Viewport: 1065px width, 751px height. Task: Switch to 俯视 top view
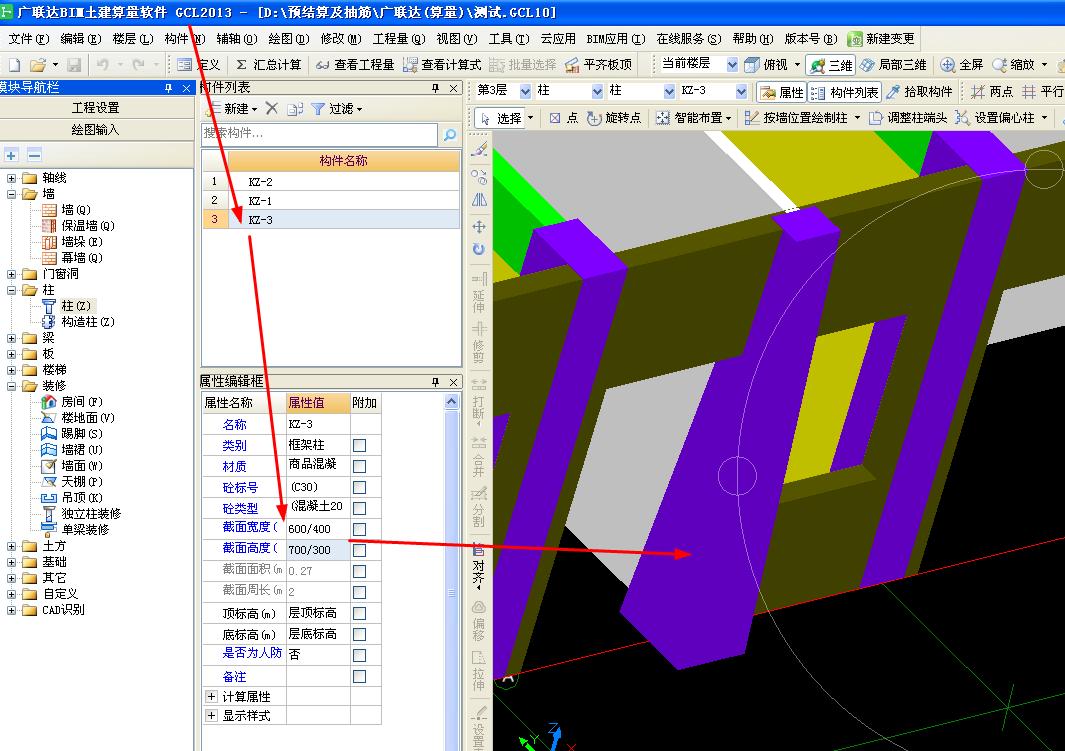coord(766,65)
